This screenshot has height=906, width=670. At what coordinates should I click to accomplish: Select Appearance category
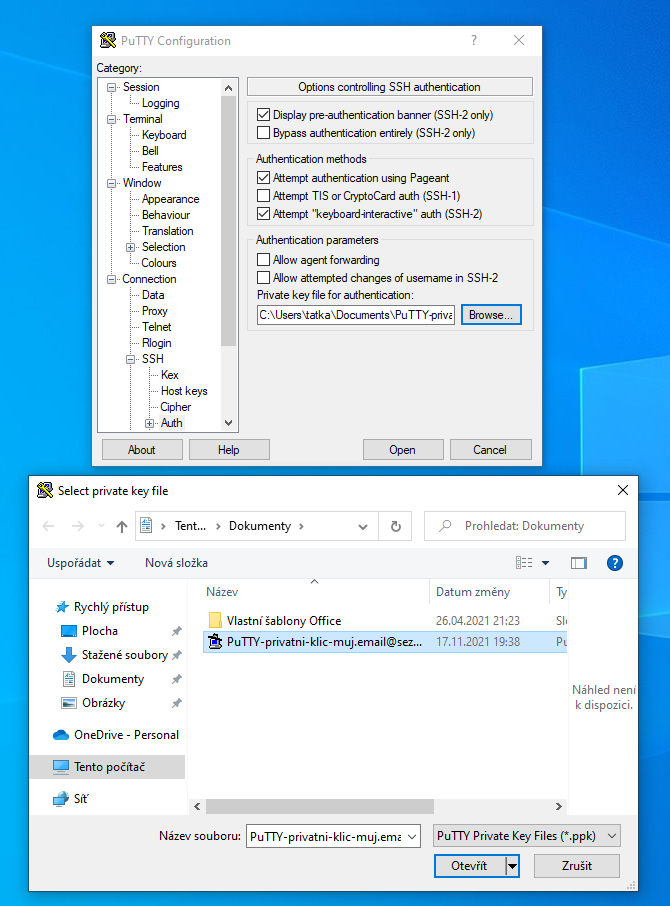(170, 199)
